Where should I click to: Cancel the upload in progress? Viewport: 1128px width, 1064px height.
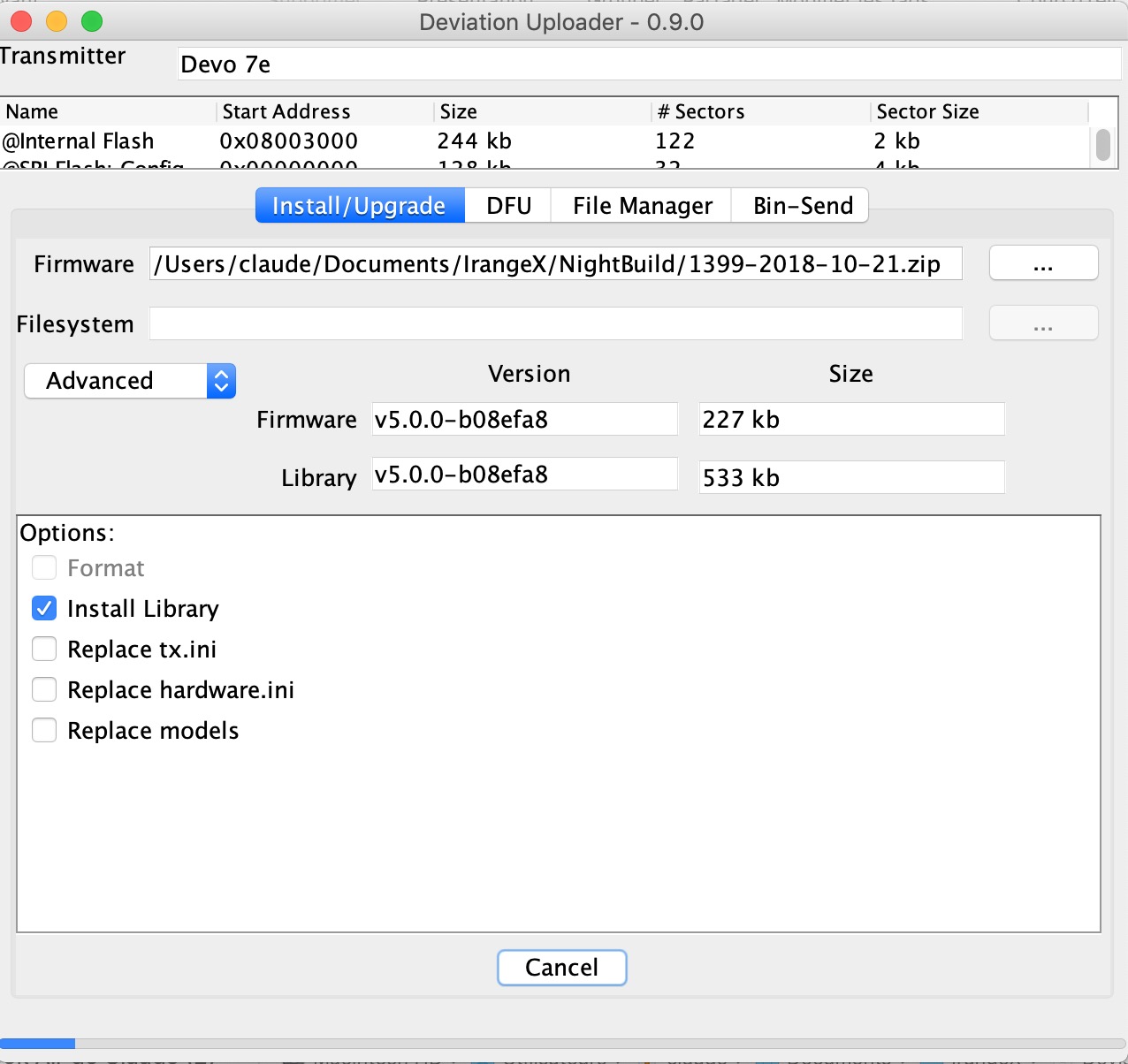562,968
